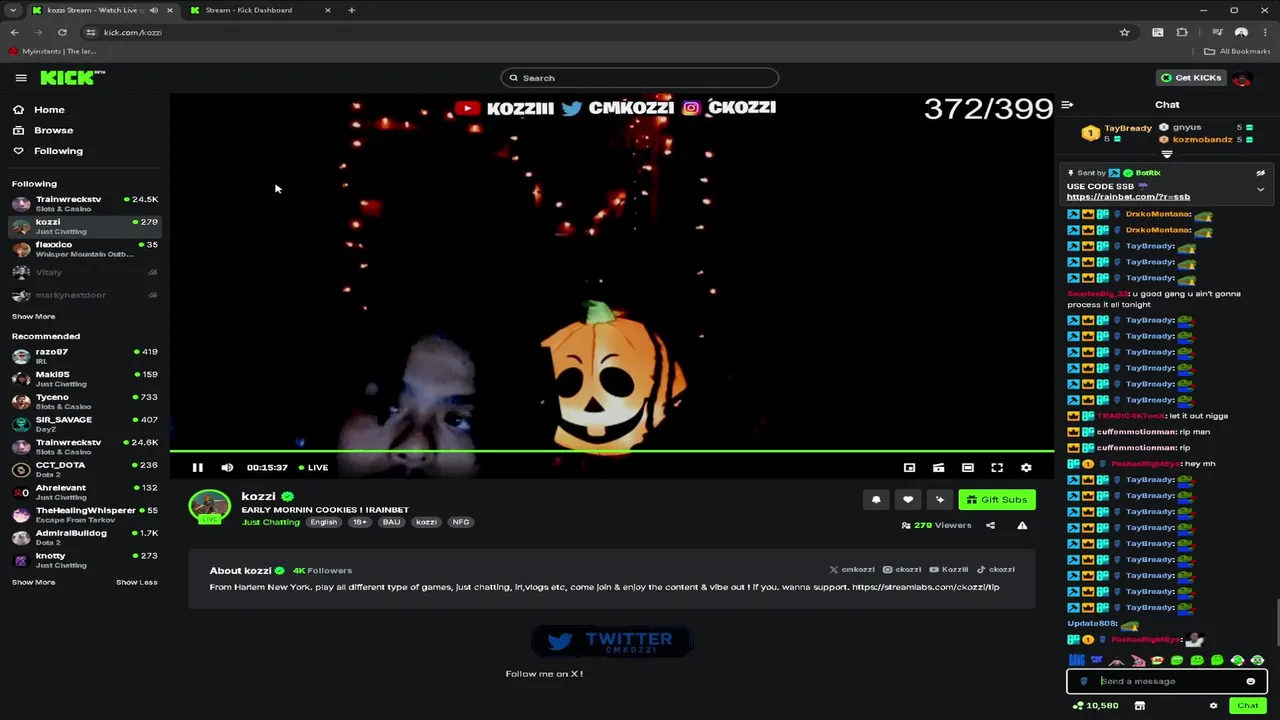This screenshot has width=1280, height=720.
Task: Expand Following list with Show More
Action: (x=33, y=316)
